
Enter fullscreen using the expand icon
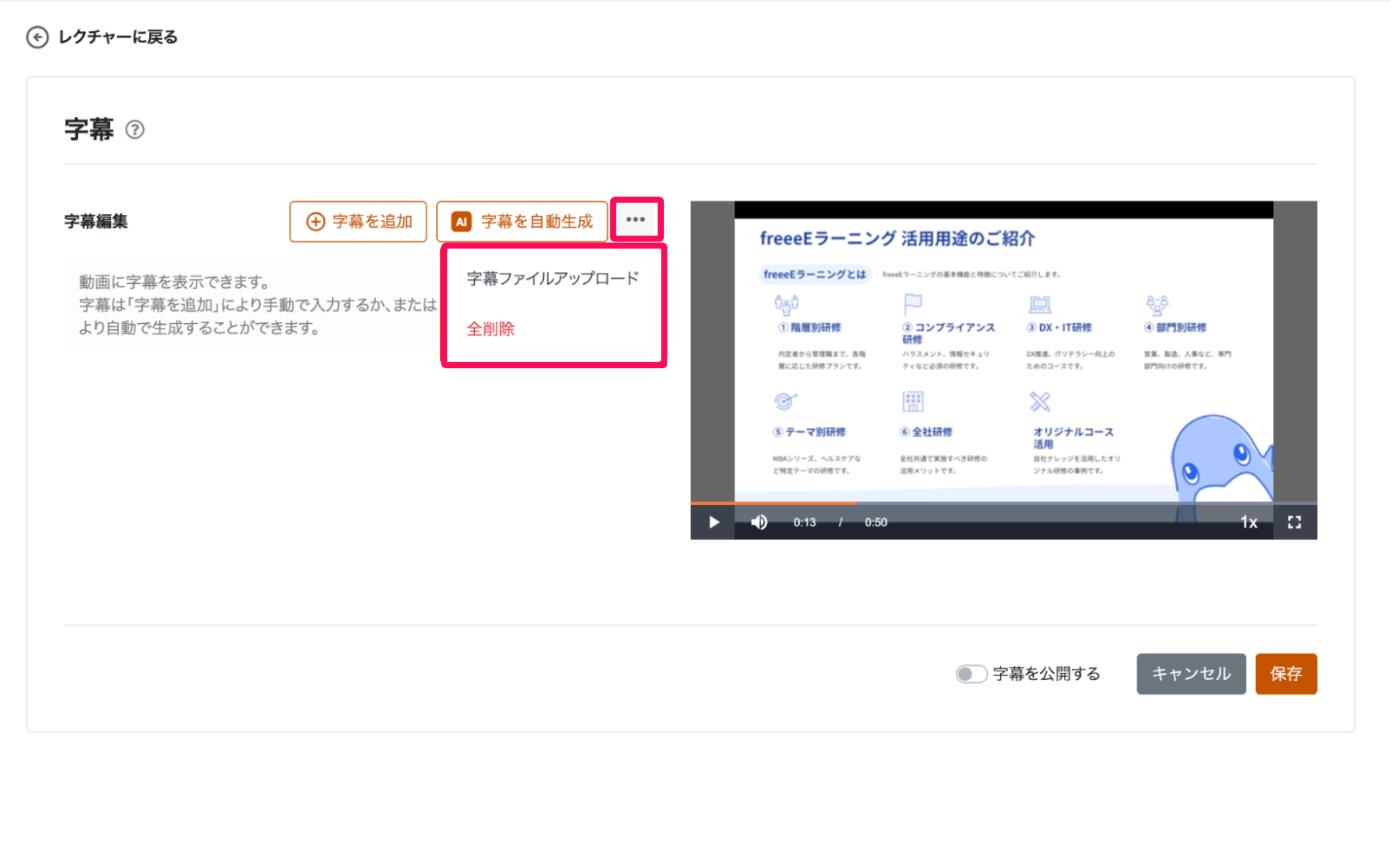(x=1295, y=522)
